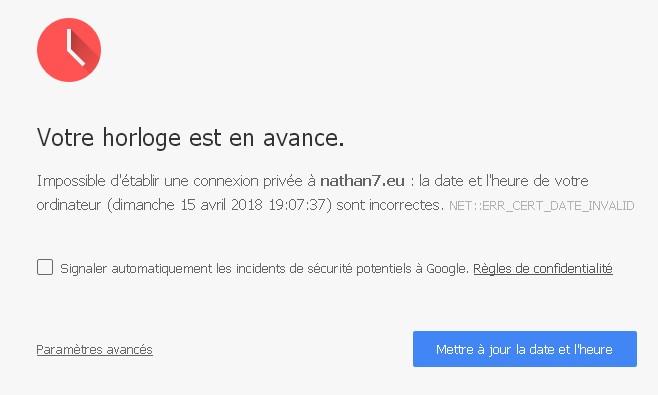Enable automatic security incident reporting checkbox
The image size is (658, 395).
point(45,267)
